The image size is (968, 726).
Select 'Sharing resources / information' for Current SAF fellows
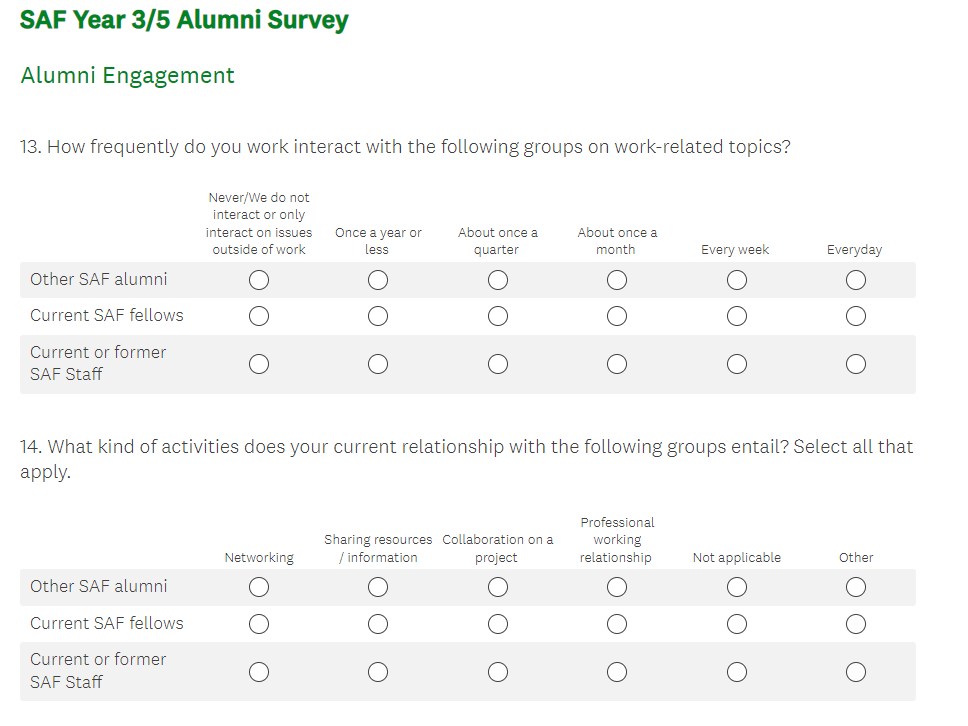(378, 624)
